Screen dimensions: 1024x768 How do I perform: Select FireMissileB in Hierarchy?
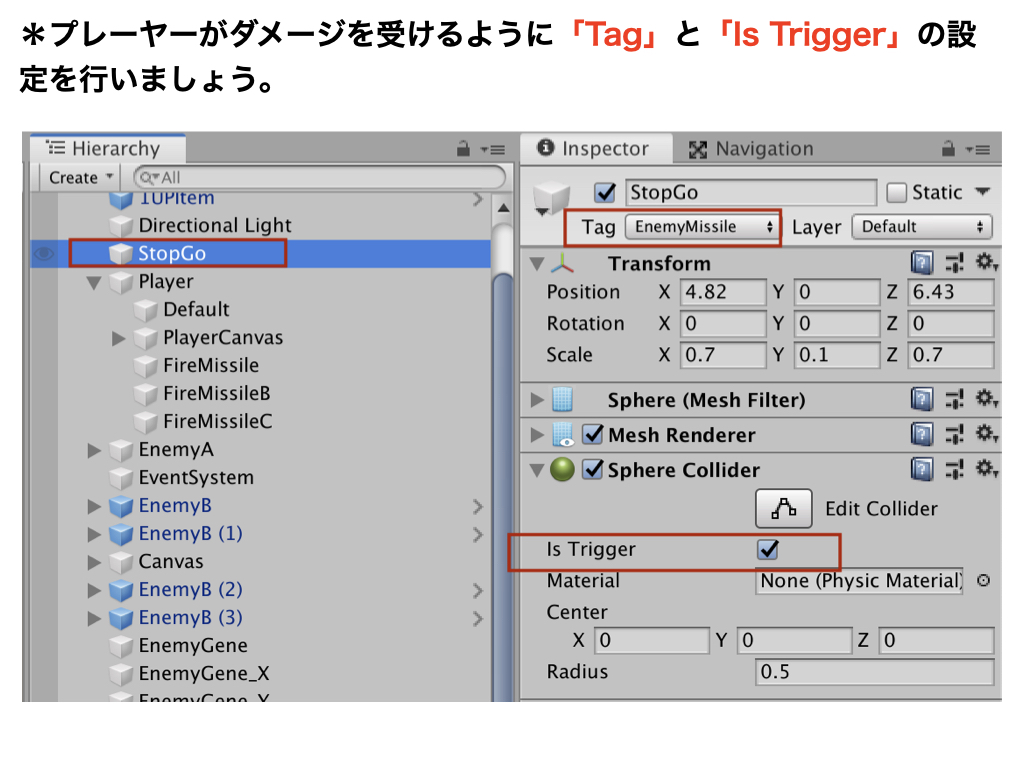(217, 394)
